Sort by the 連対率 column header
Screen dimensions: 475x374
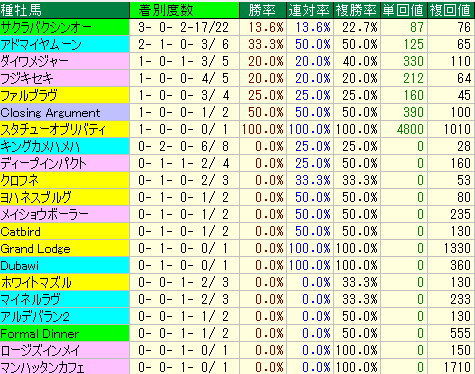click(x=310, y=10)
